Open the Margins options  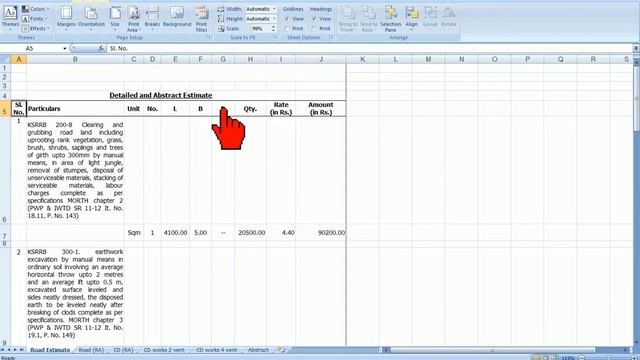(66, 19)
